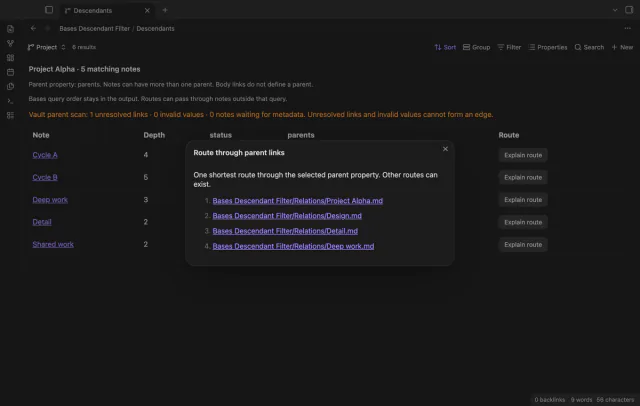640x406 pixels.
Task: Open the Shared work note link
Action: click(53, 244)
